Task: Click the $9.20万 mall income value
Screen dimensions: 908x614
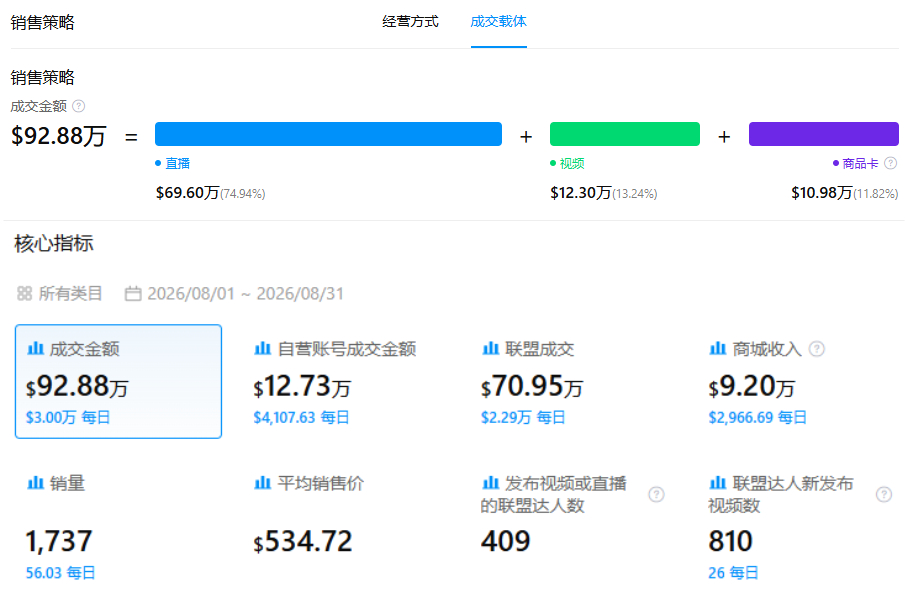Action: (x=752, y=386)
